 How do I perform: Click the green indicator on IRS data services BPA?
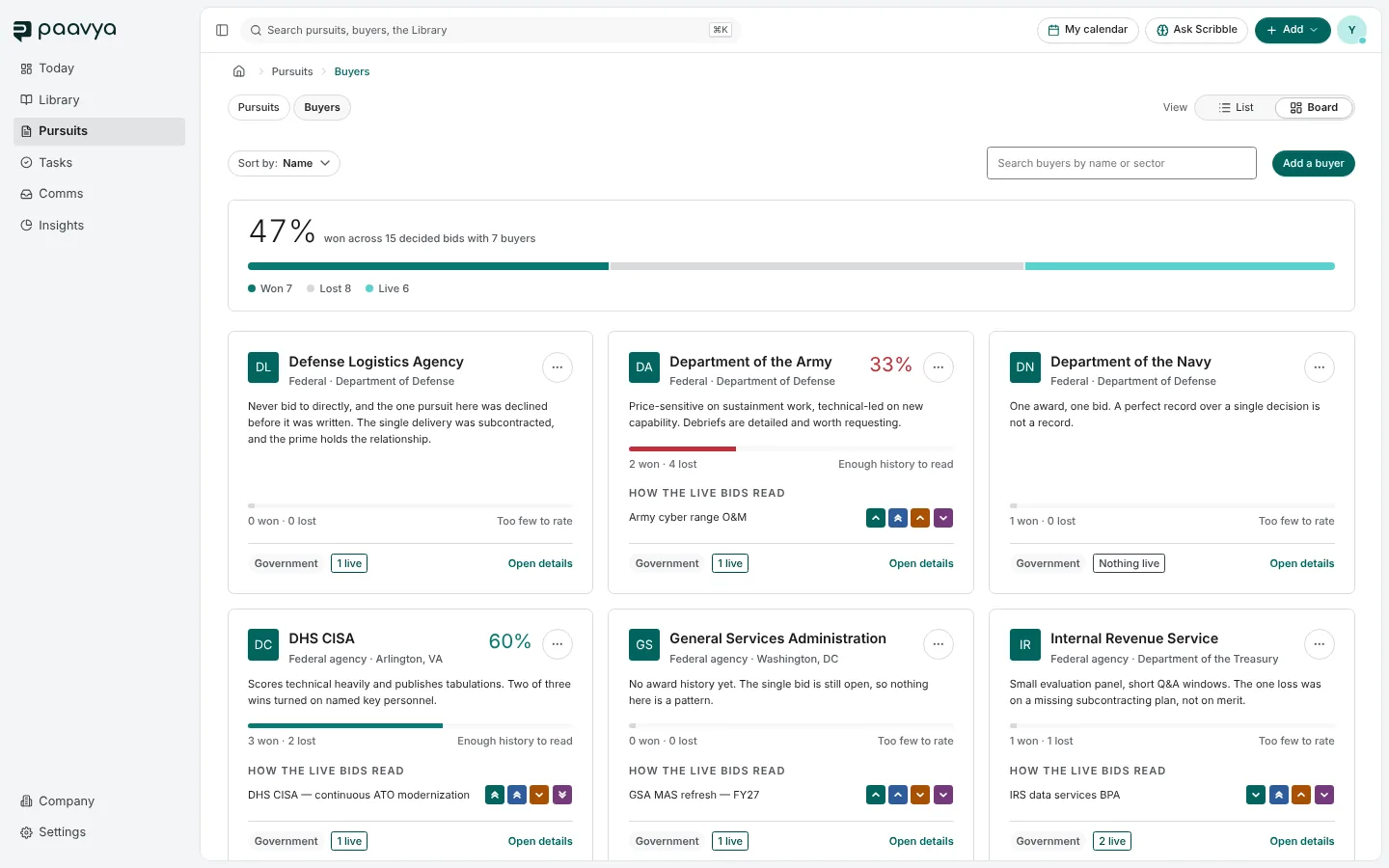click(1256, 795)
